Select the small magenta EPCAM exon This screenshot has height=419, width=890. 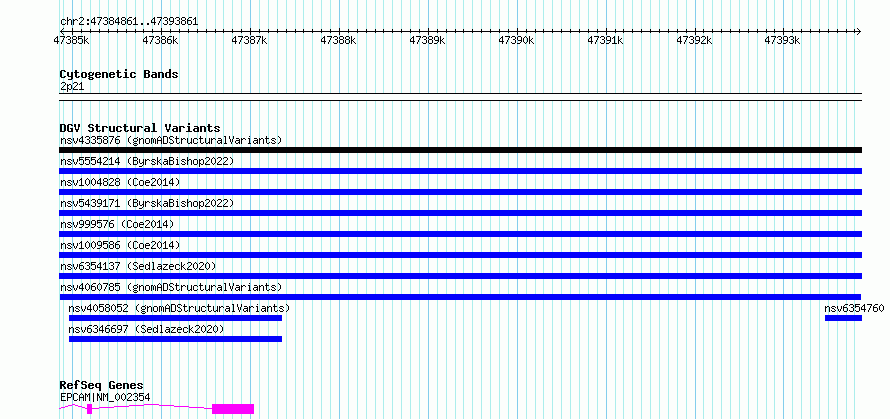tap(90, 409)
